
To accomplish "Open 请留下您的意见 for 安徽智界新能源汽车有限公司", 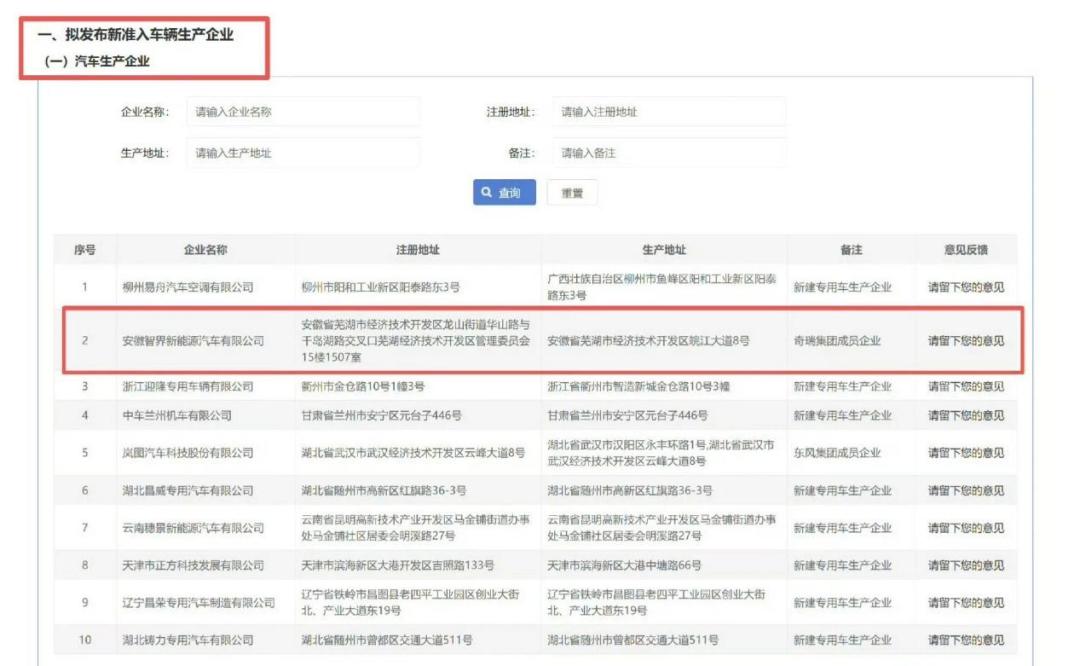I will tap(966, 341).
